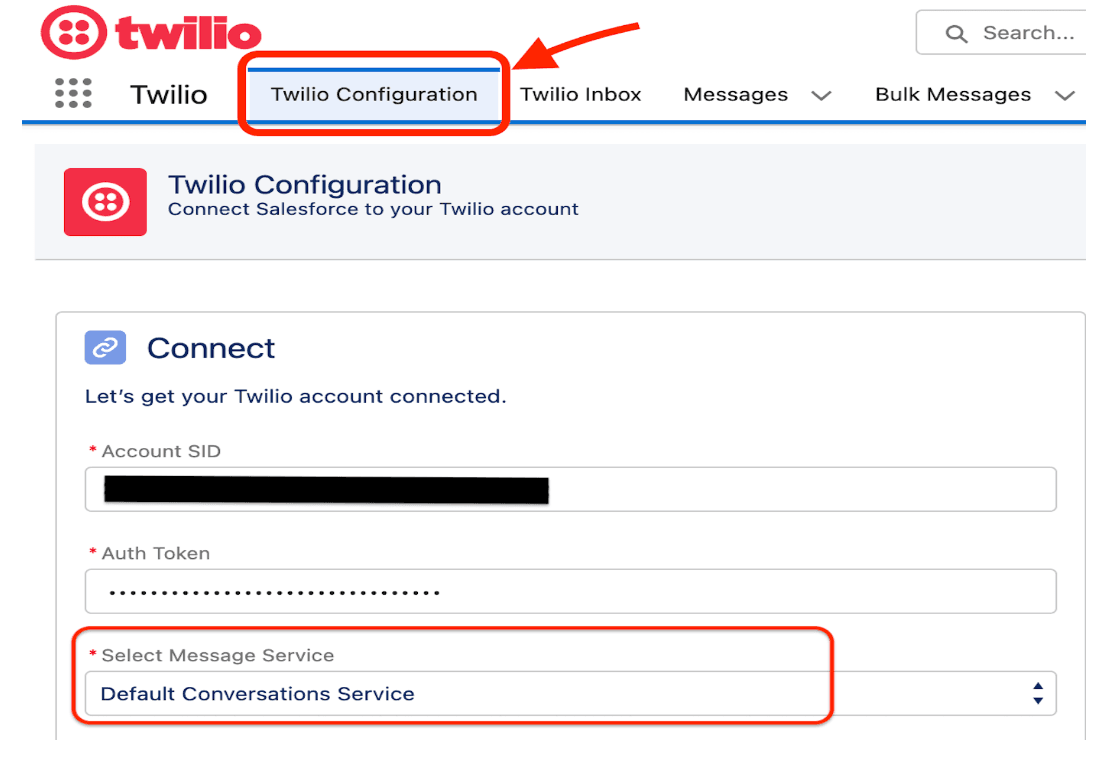Go to the Bulk Messages tab
Viewport: 1120px width, 764px height.
point(953,95)
